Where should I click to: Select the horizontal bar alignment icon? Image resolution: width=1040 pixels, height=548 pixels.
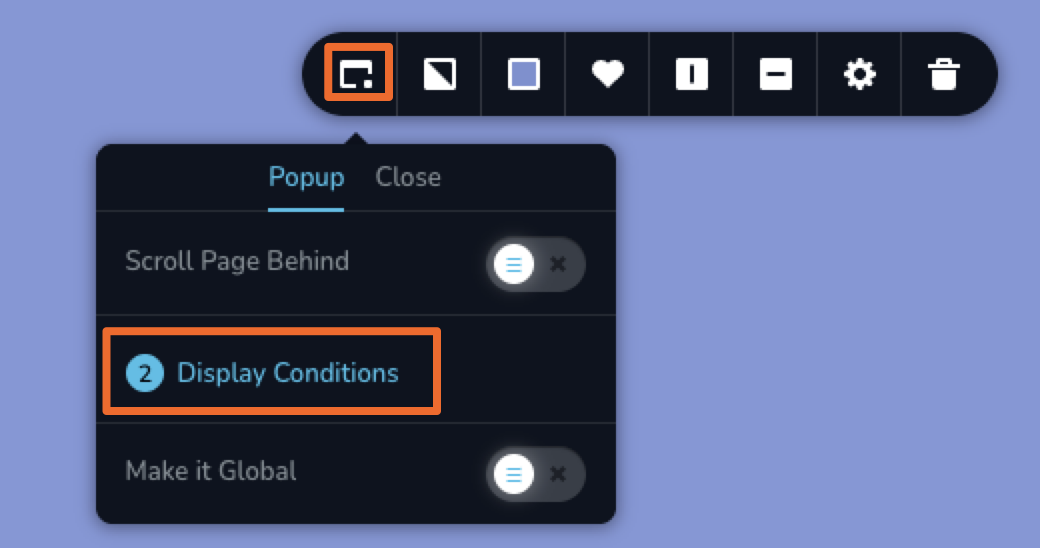(775, 74)
